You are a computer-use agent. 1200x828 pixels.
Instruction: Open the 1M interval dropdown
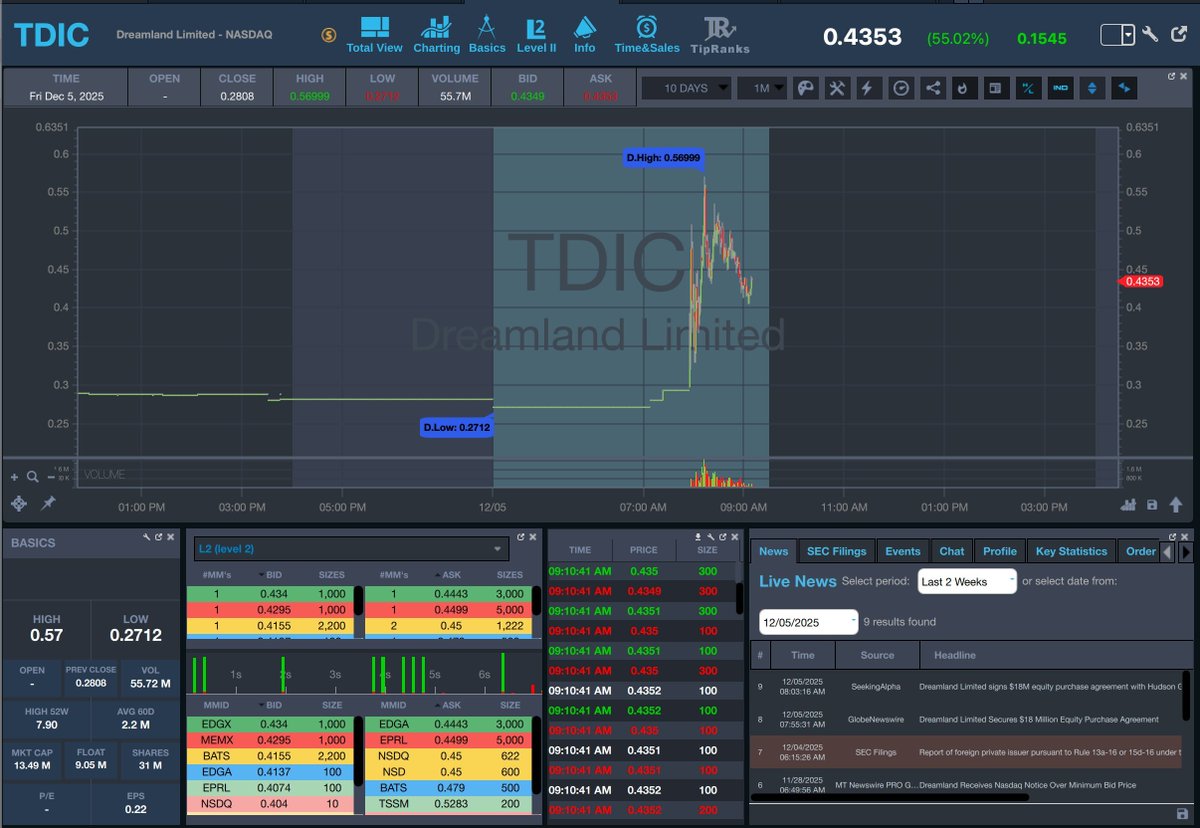(761, 88)
